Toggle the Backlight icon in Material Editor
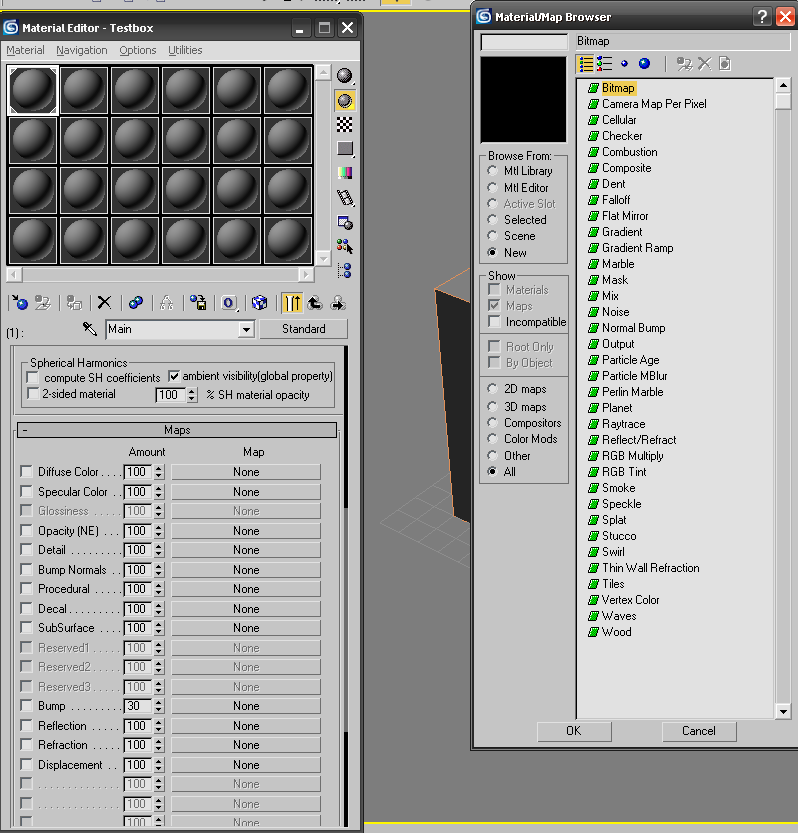Screen dimensions: 798x833 coord(344,100)
